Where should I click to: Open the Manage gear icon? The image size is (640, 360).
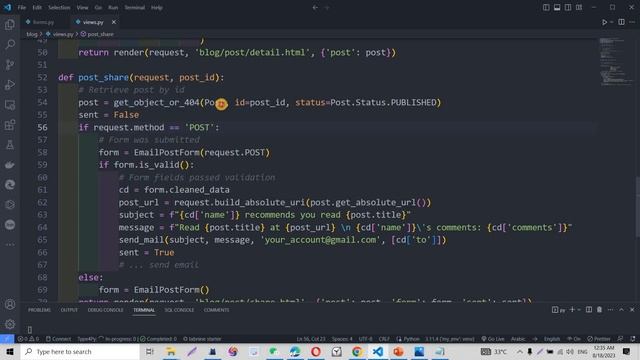tap(10, 324)
